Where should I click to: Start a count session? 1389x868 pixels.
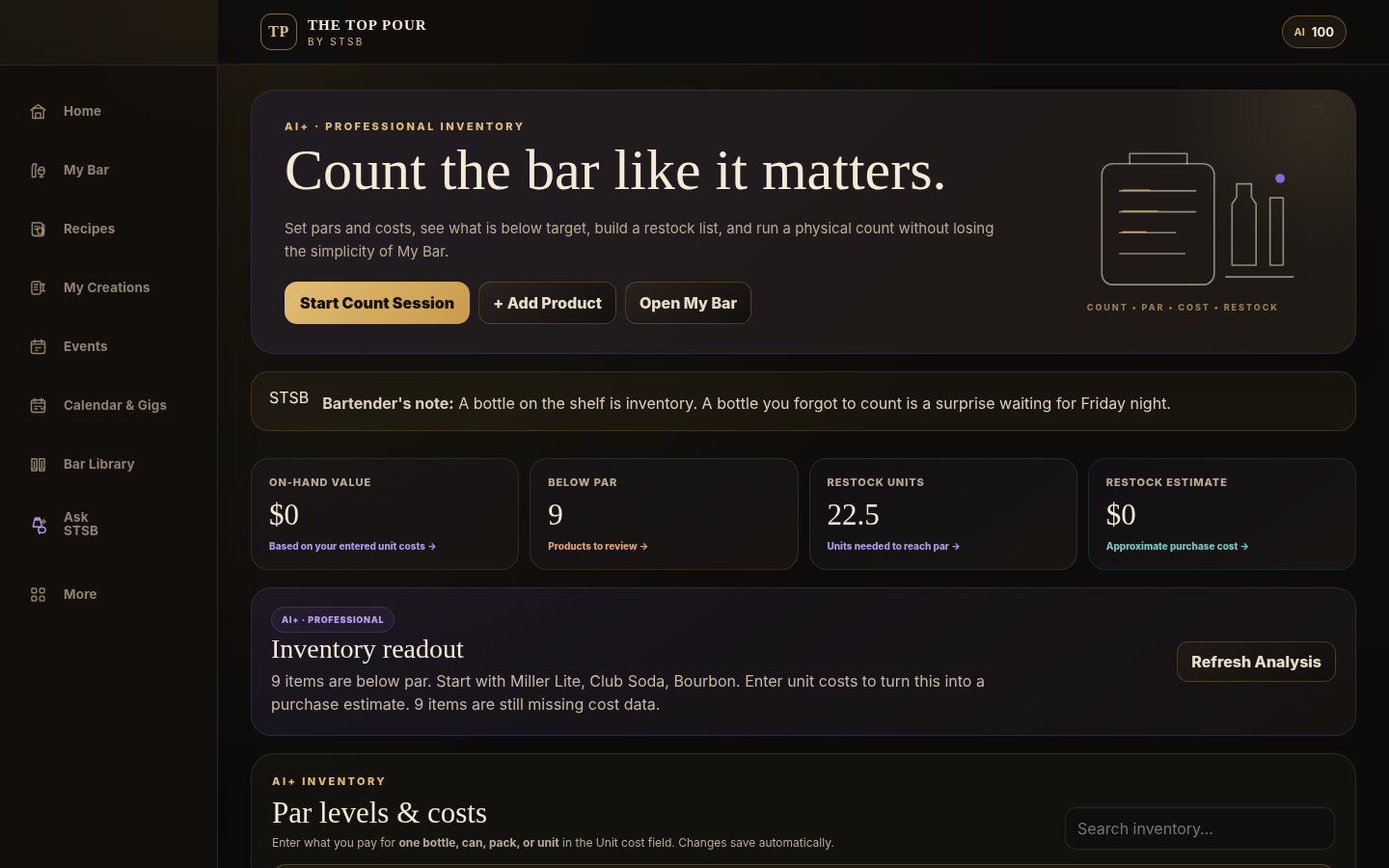point(377,303)
